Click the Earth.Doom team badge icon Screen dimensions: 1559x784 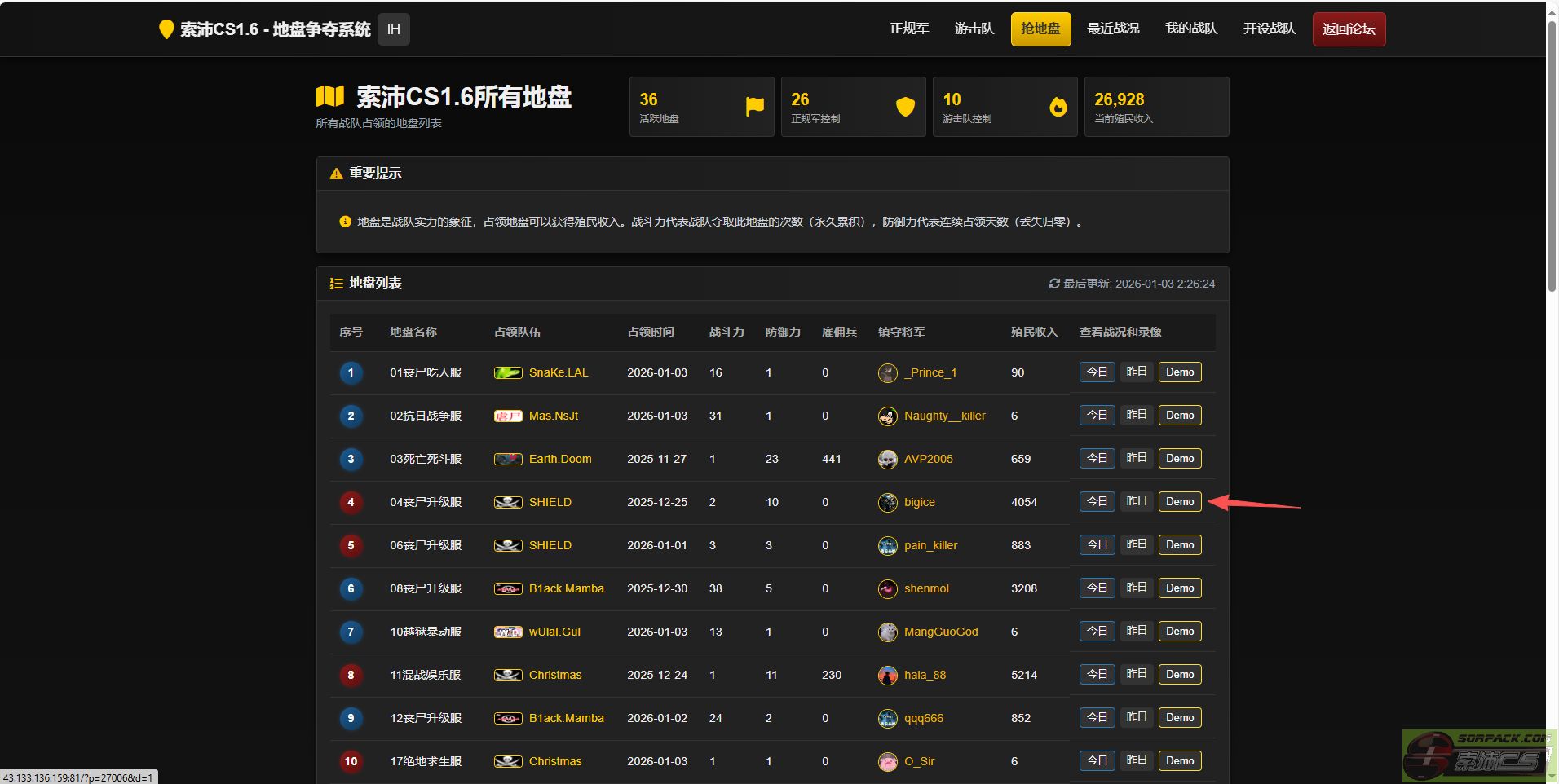coord(508,459)
